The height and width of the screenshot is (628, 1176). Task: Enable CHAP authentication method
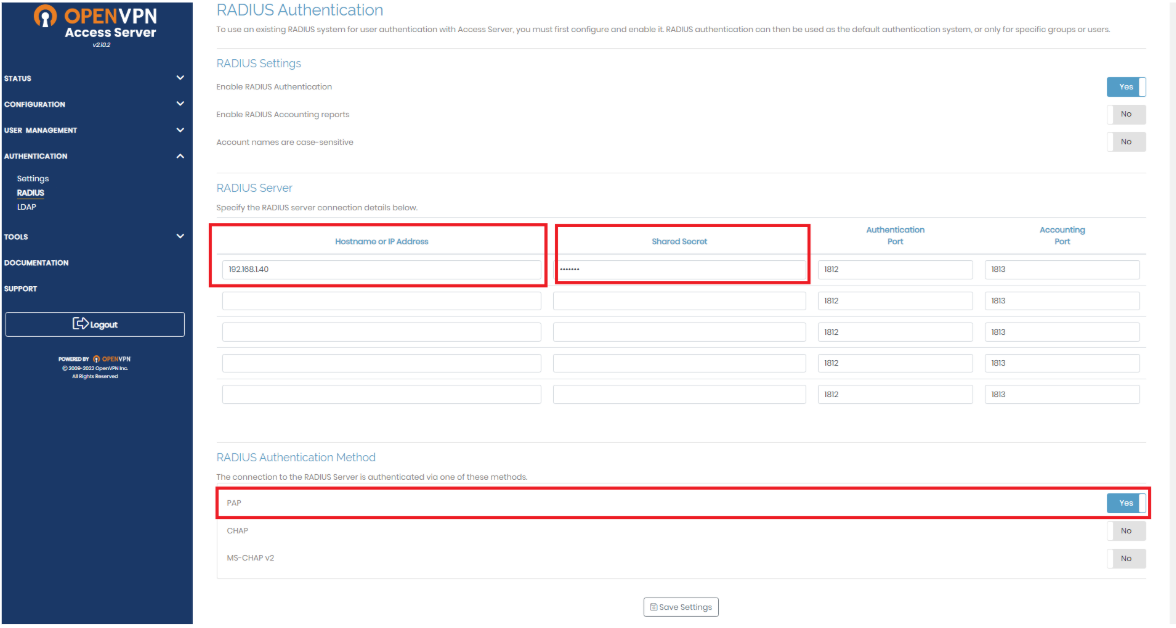point(1126,530)
